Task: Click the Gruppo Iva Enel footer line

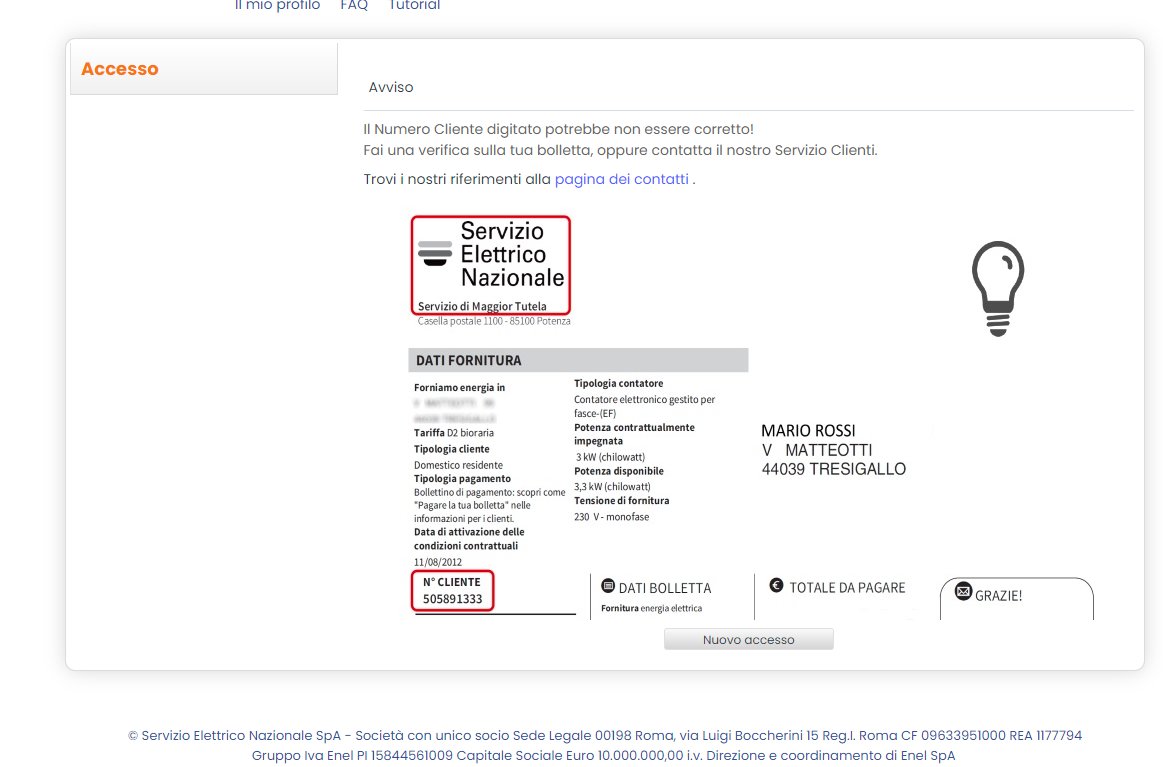Action: (x=603, y=756)
